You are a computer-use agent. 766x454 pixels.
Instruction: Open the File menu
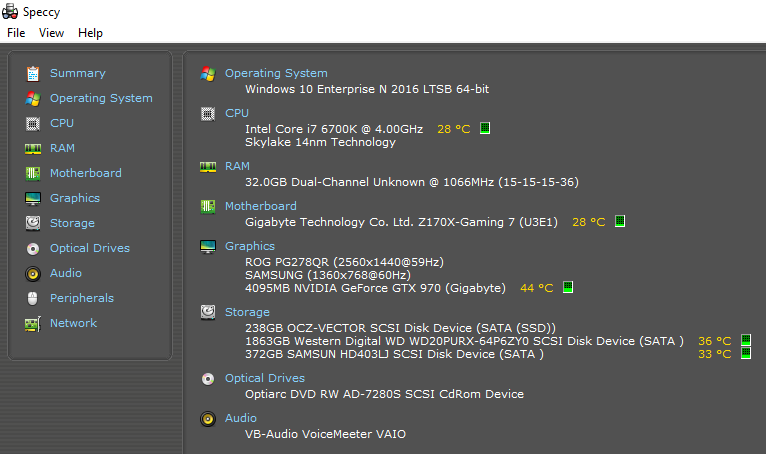[16, 33]
